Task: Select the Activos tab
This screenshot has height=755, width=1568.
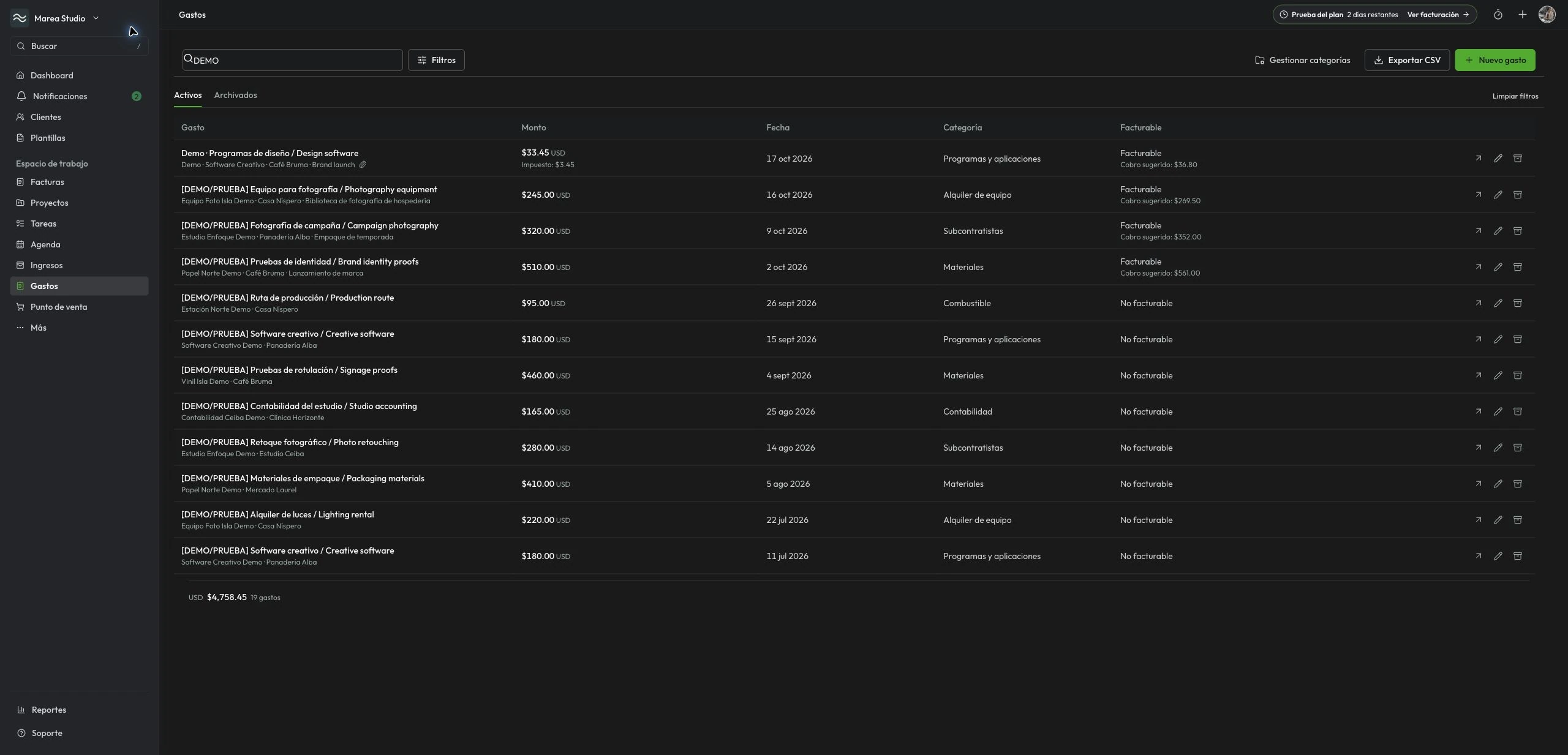Action: tap(187, 95)
